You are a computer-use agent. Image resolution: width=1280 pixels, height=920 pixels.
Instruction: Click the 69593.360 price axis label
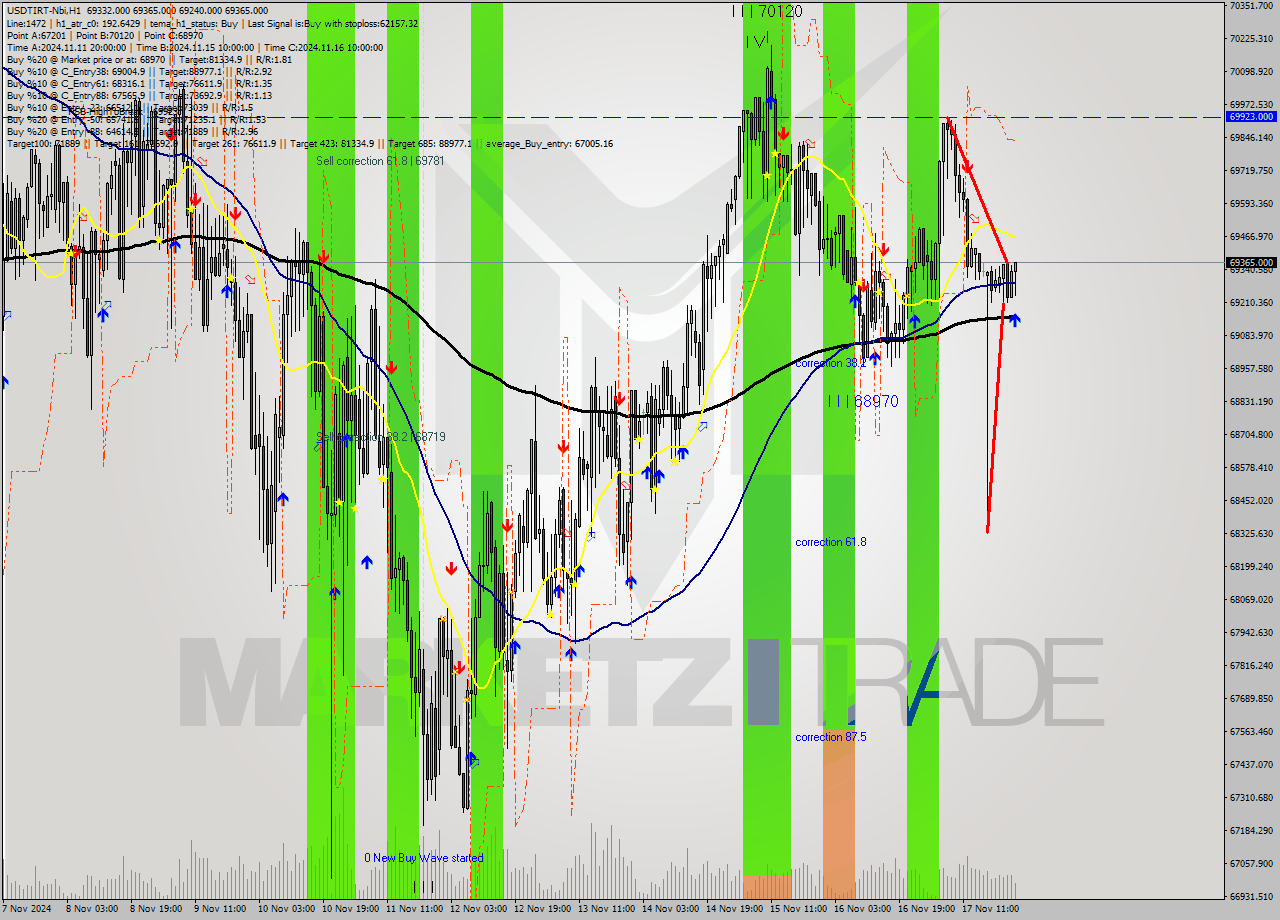point(1251,204)
